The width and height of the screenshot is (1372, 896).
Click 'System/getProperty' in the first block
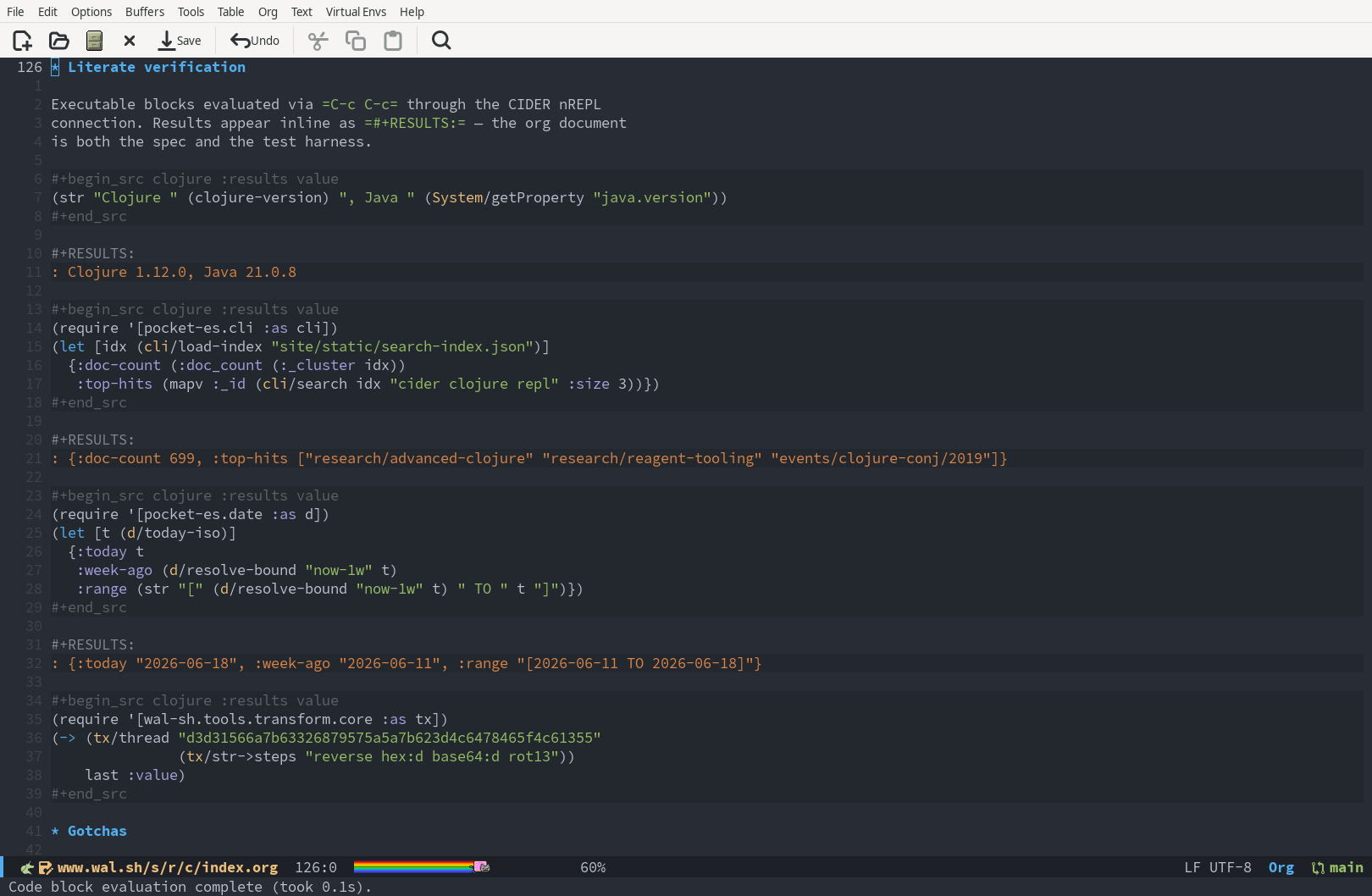(x=508, y=197)
